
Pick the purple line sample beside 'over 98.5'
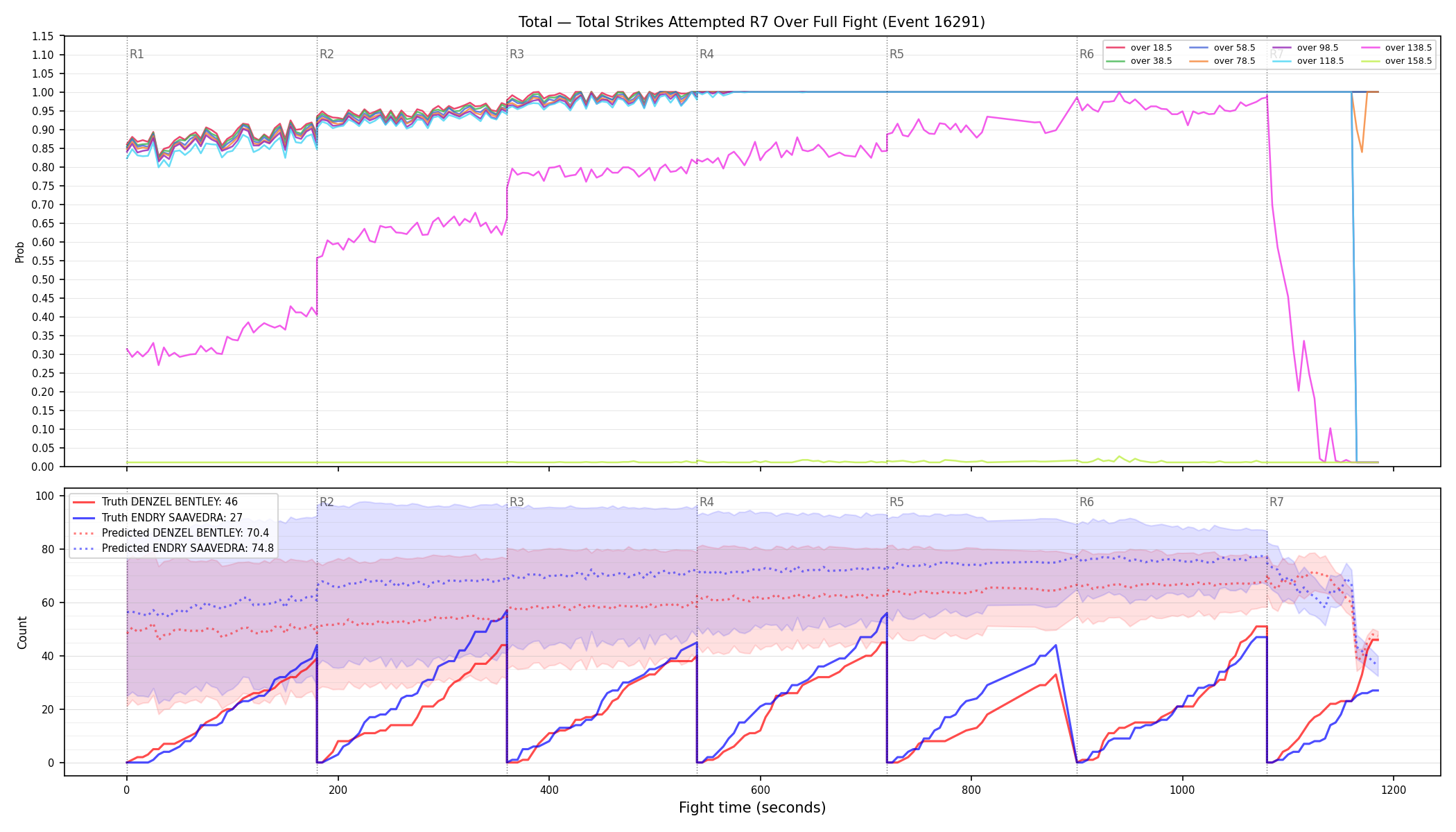pos(1282,48)
